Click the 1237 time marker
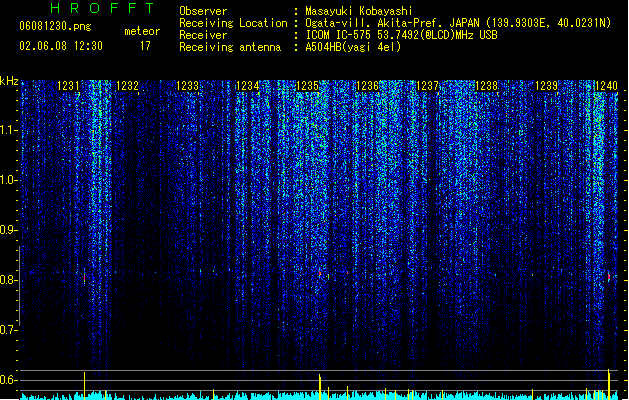629x400 pixels. (427, 86)
